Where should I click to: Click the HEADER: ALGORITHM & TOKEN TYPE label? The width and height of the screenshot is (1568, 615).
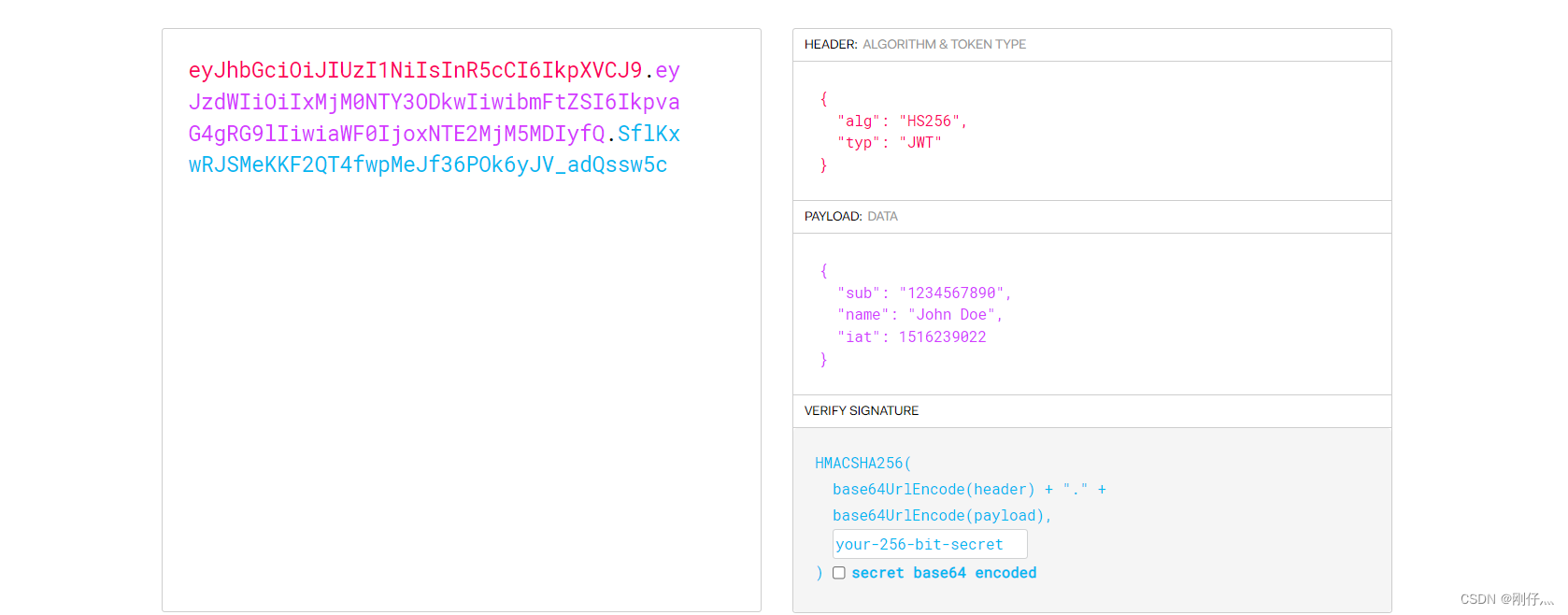point(915,44)
